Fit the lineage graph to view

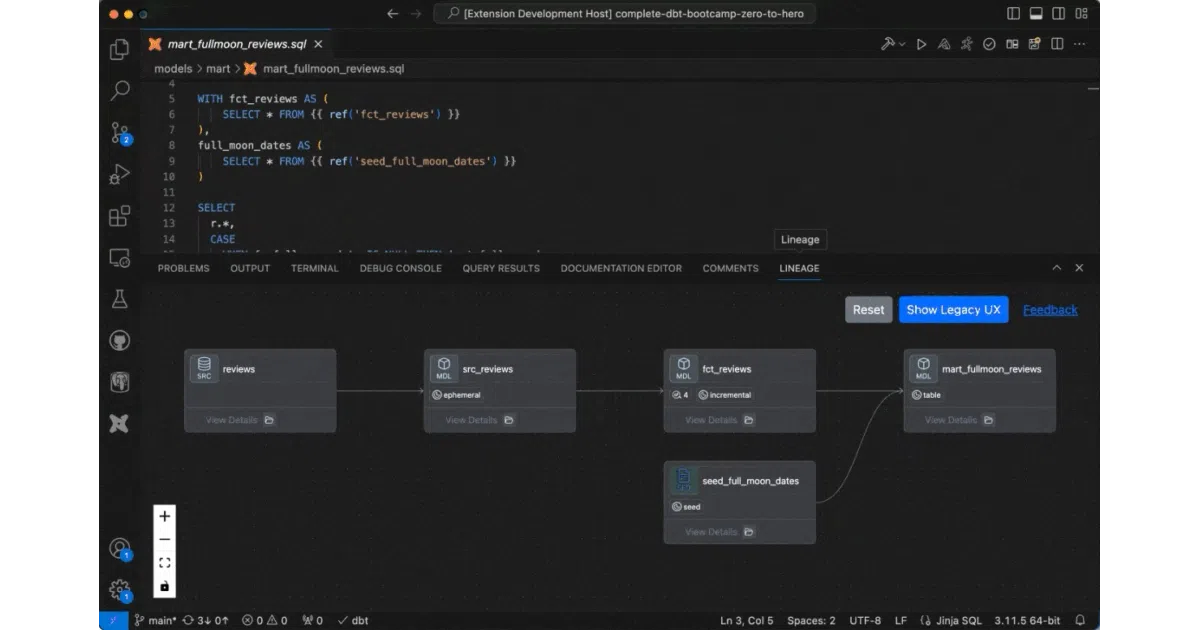(165, 563)
